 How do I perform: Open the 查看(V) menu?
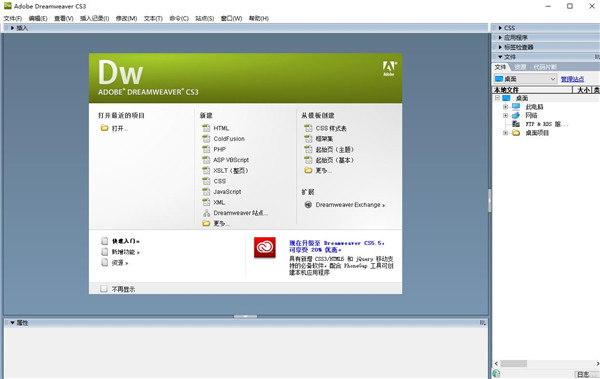pos(64,18)
